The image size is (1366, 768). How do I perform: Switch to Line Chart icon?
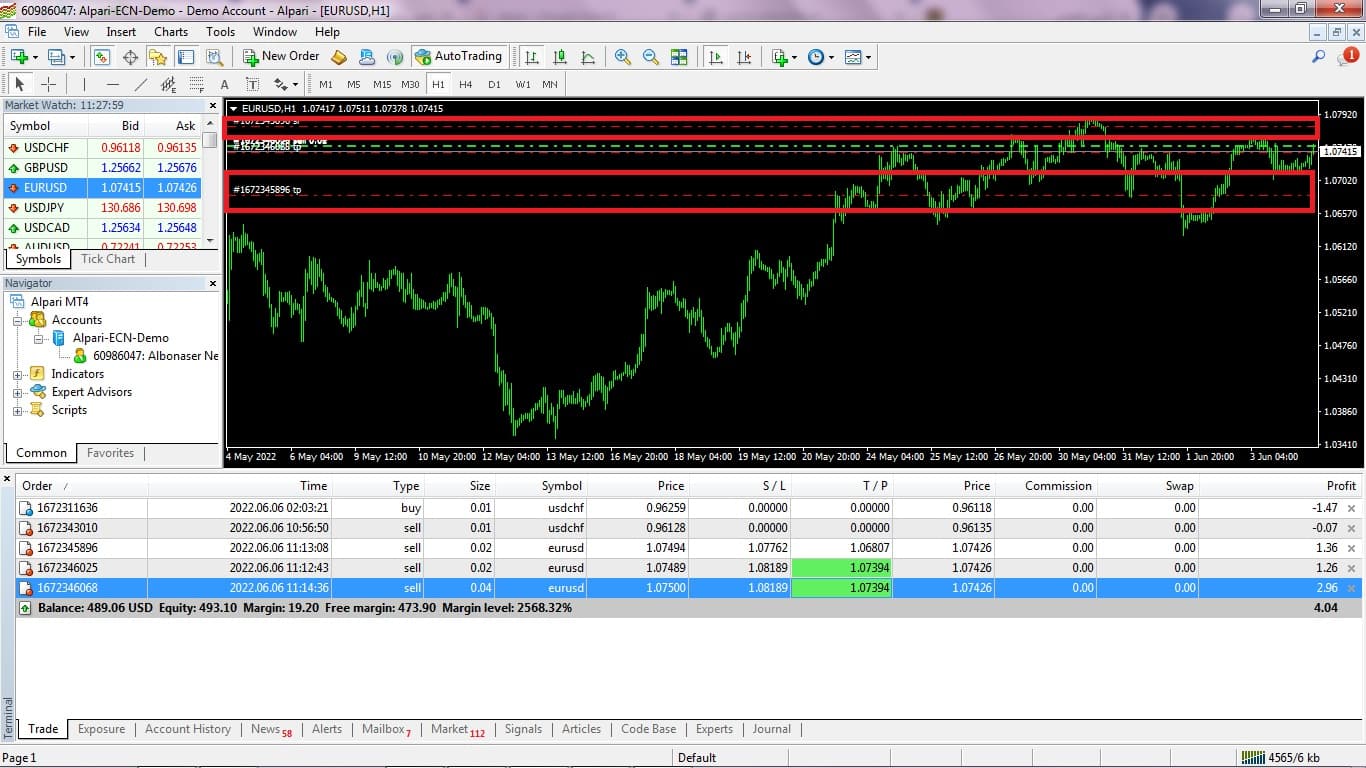(x=588, y=57)
